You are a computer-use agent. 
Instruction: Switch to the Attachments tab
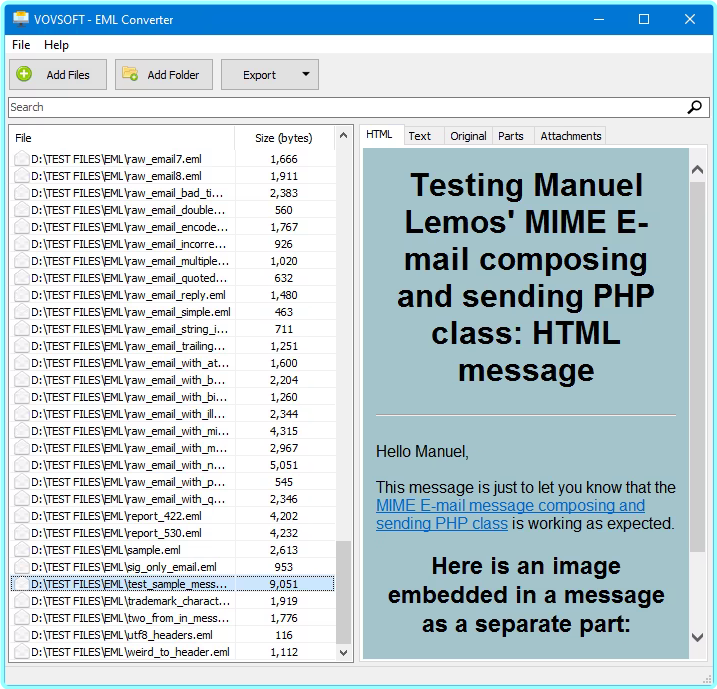(x=570, y=136)
